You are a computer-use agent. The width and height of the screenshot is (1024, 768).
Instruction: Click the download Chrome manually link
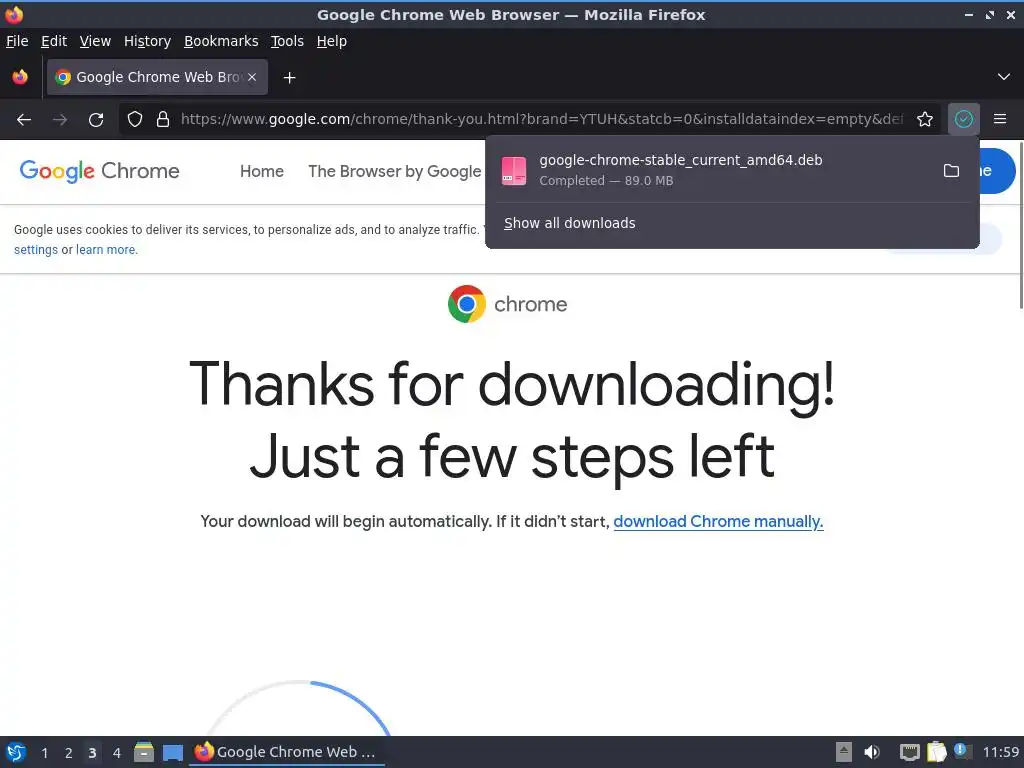[x=718, y=522]
